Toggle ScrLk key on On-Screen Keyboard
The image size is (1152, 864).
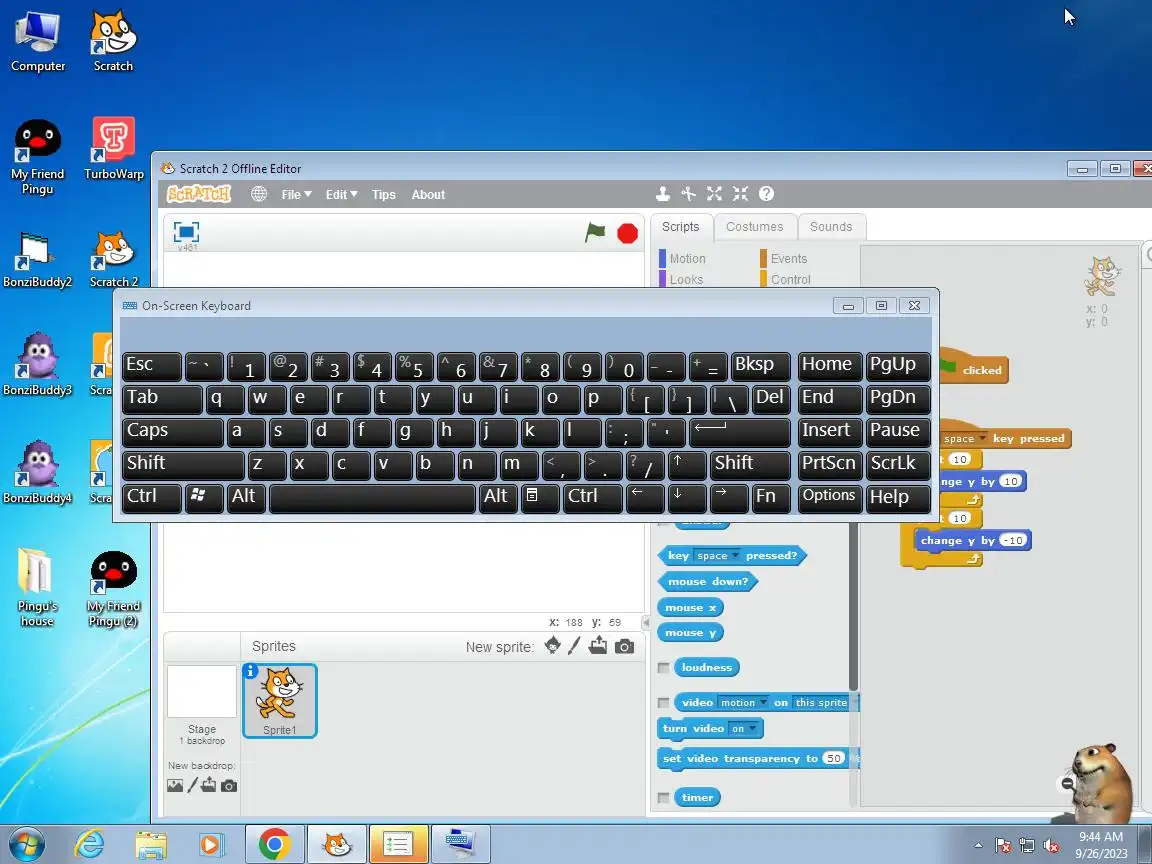tap(899, 464)
